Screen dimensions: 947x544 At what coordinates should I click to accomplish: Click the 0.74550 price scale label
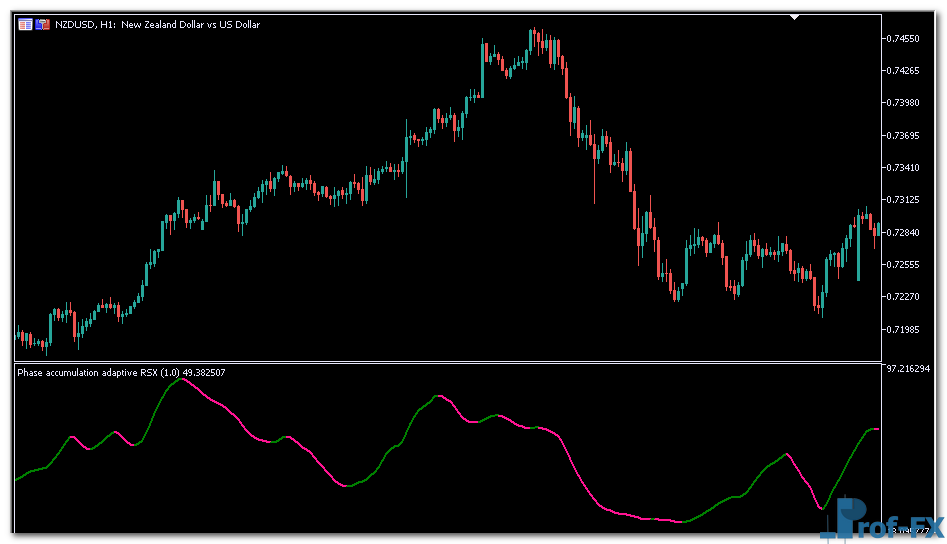(x=904, y=39)
